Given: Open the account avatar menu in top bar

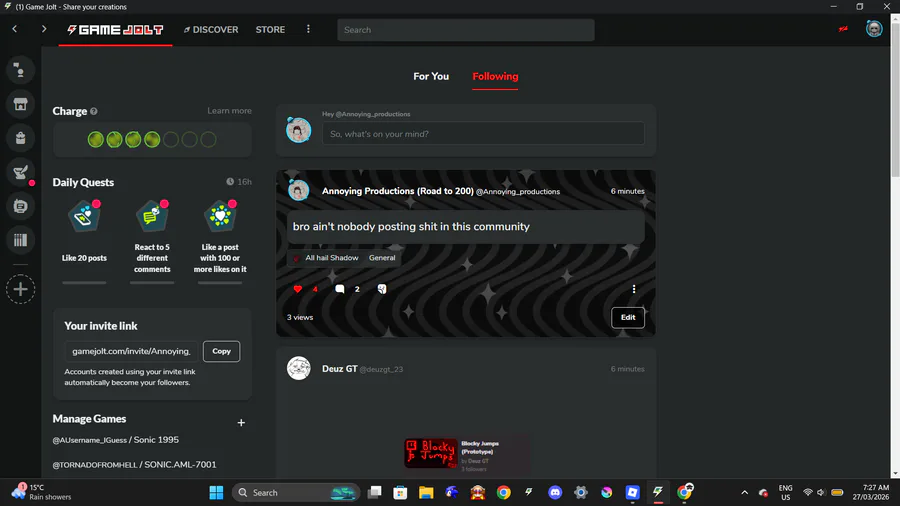Looking at the screenshot, I should (874, 29).
